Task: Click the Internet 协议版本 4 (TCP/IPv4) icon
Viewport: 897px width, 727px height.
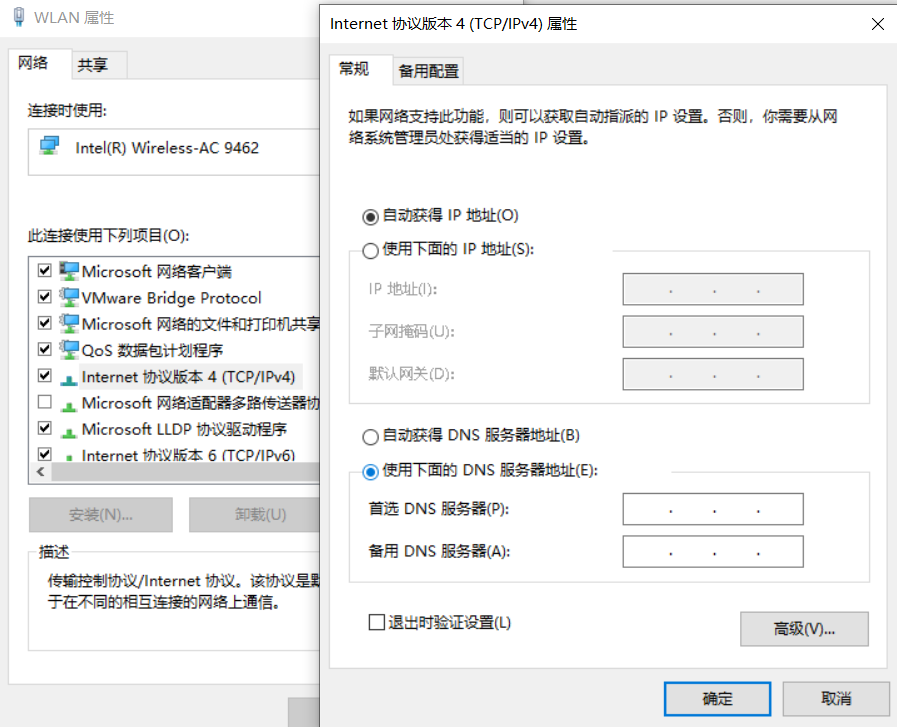Action: (x=67, y=376)
